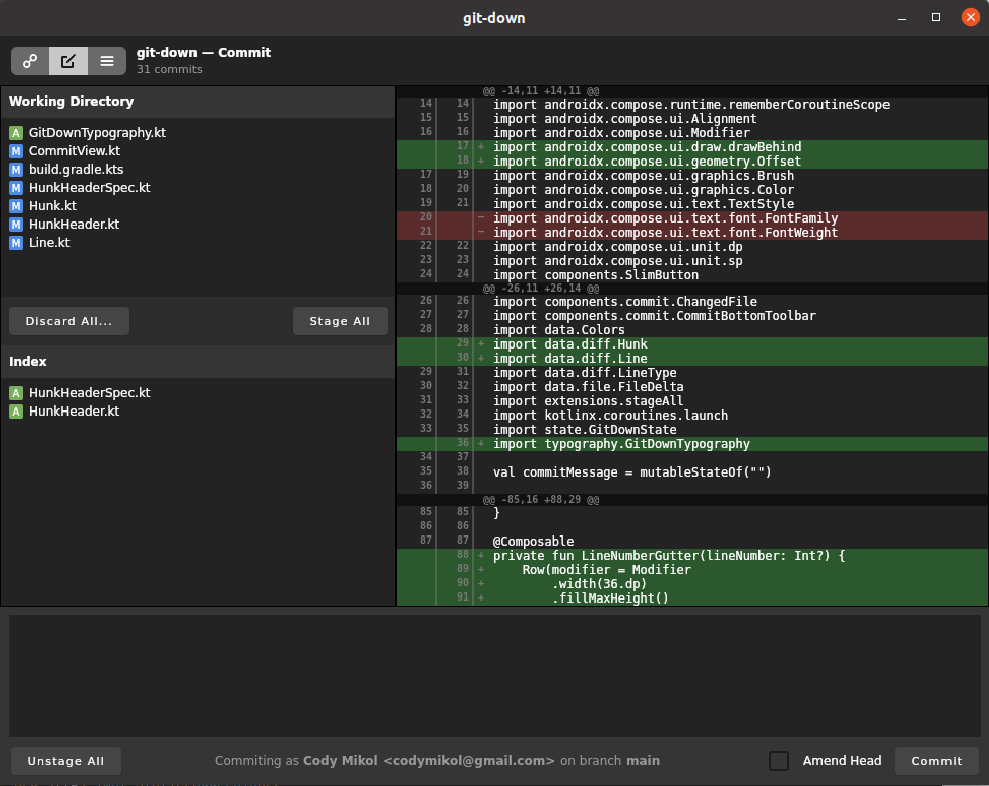
Task: Maximize the git-down window
Action: (936, 18)
